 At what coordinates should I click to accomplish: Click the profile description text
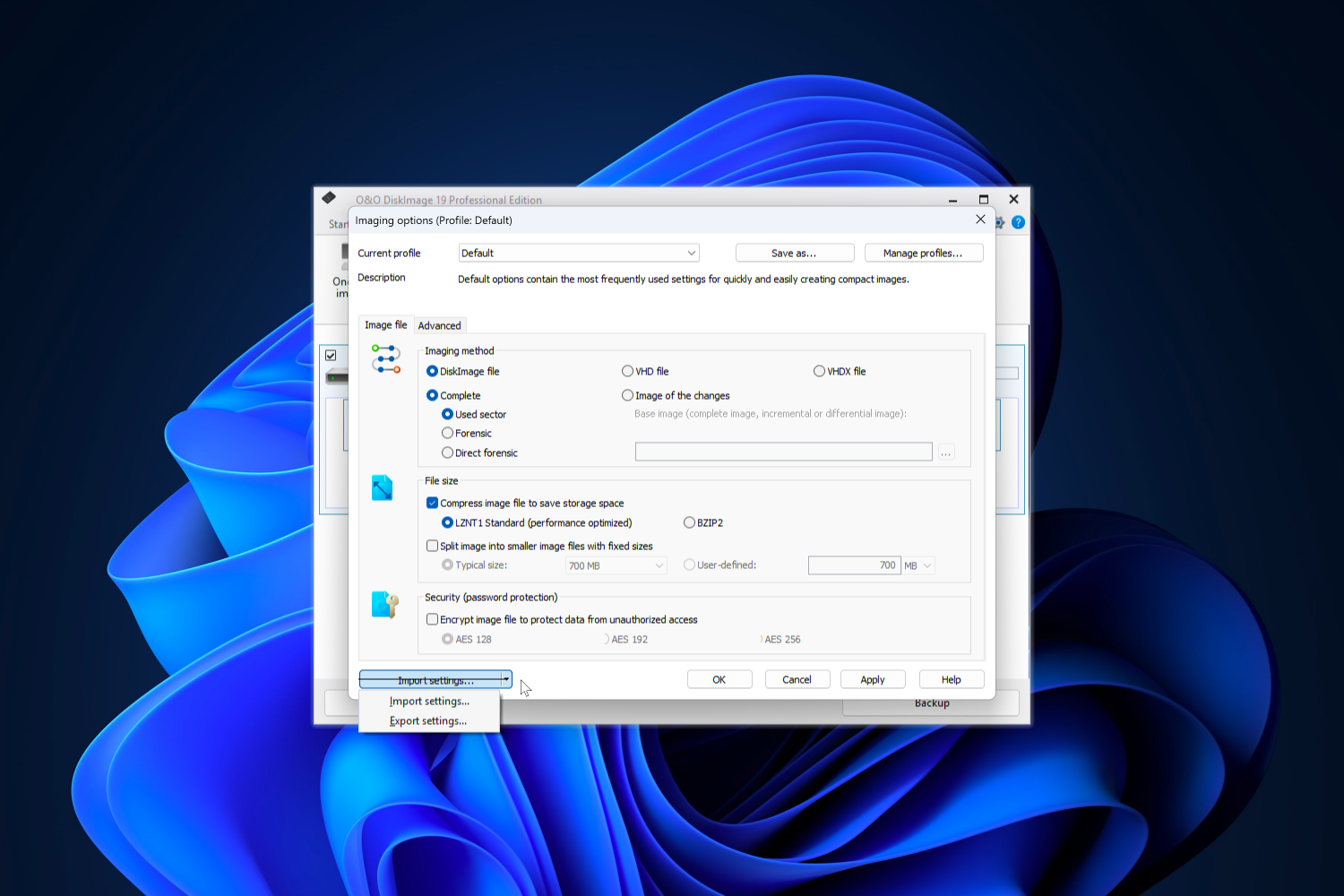pyautogui.click(x=684, y=280)
